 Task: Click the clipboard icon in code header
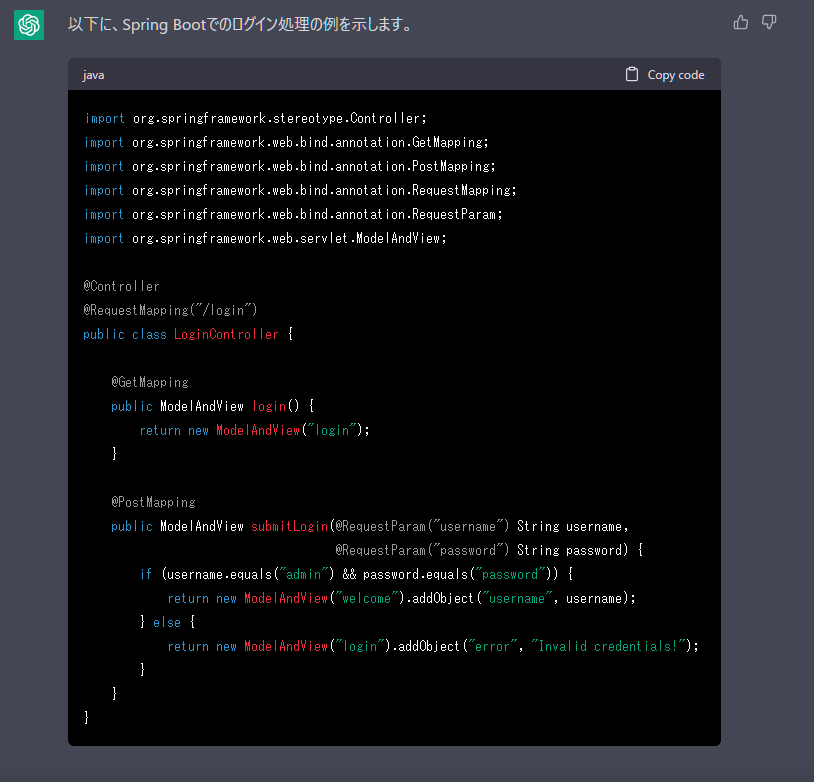(x=631, y=74)
